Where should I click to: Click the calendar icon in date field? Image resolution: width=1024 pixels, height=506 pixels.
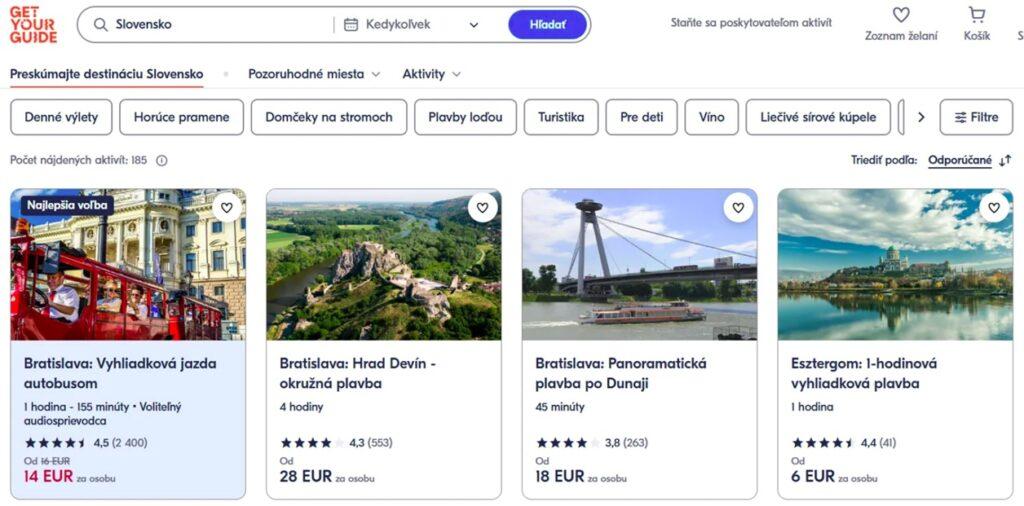(351, 25)
